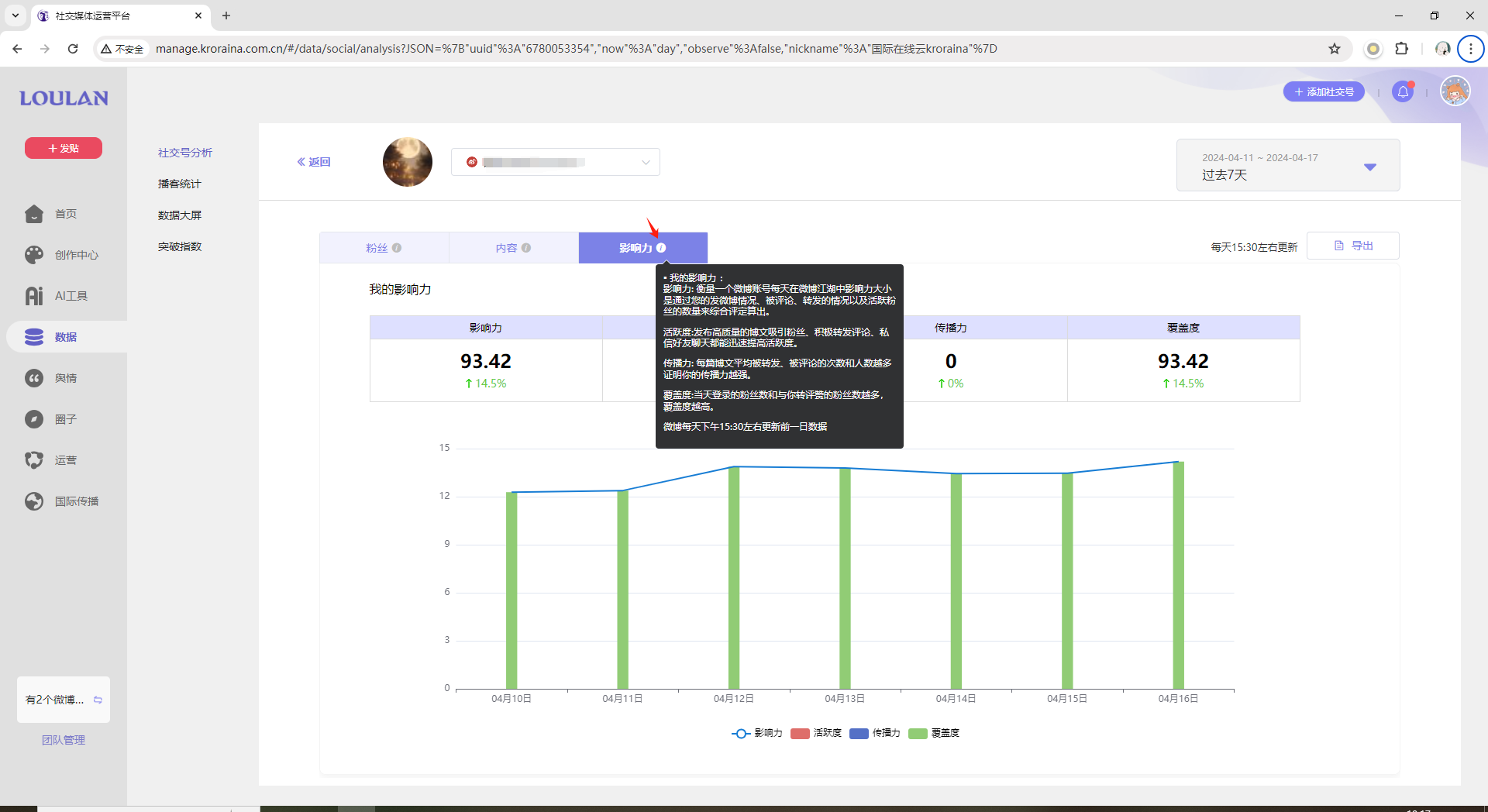The height and width of the screenshot is (812, 1488).
Task: Toggle the 活跃度 legend series
Action: [816, 733]
